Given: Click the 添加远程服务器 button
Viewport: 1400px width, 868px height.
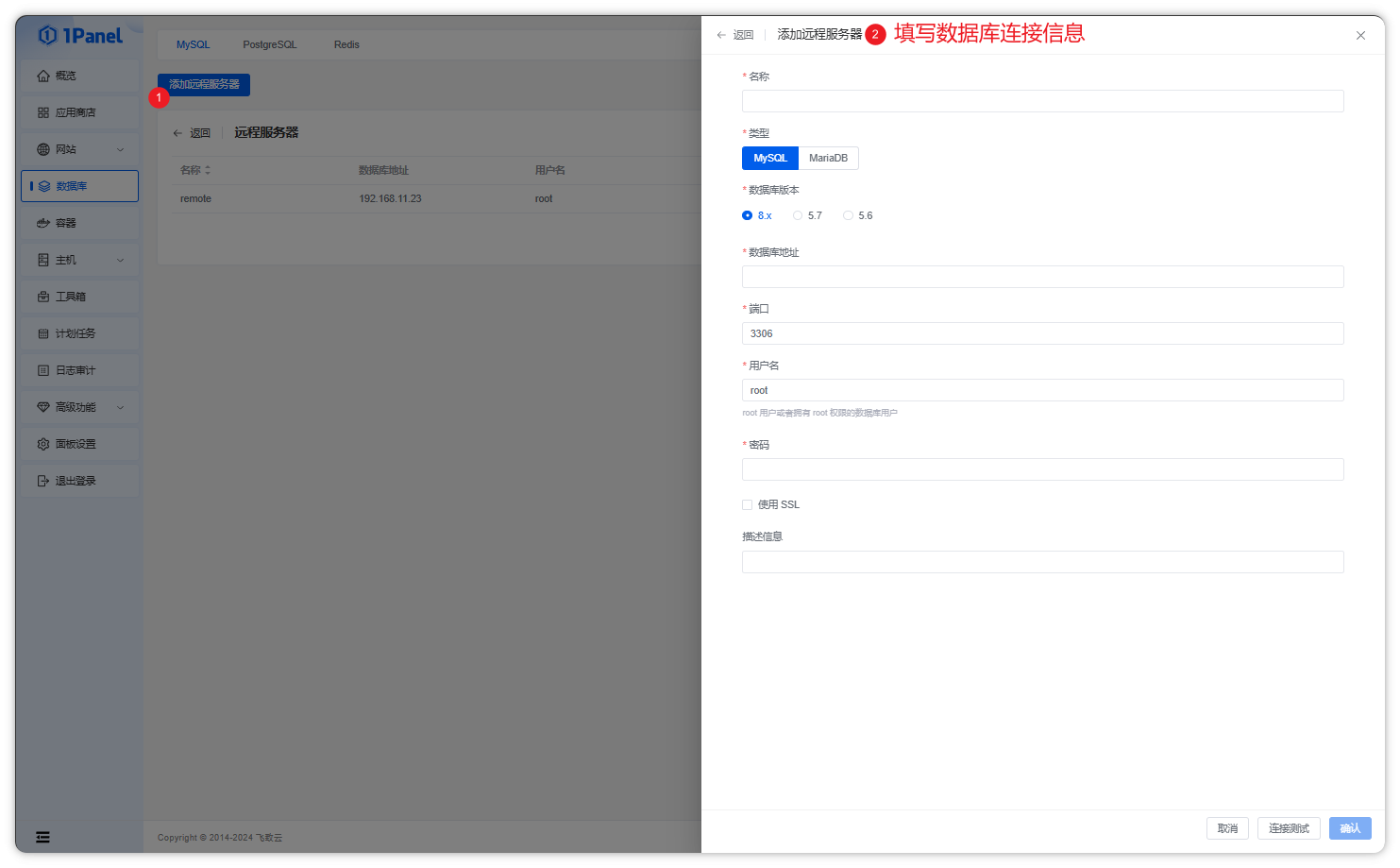Looking at the screenshot, I should coord(204,85).
